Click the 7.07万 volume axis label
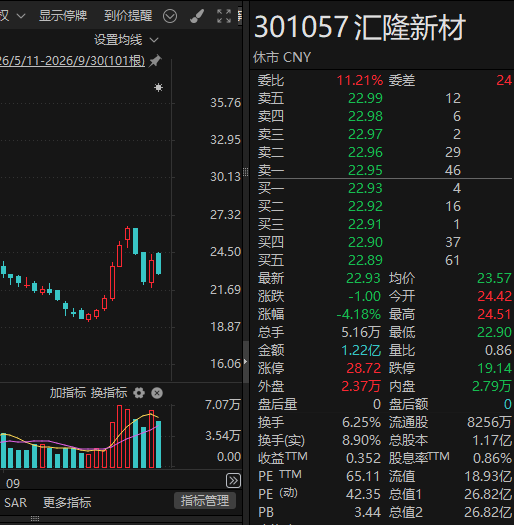Image resolution: width=514 pixels, height=525 pixels. (223, 405)
